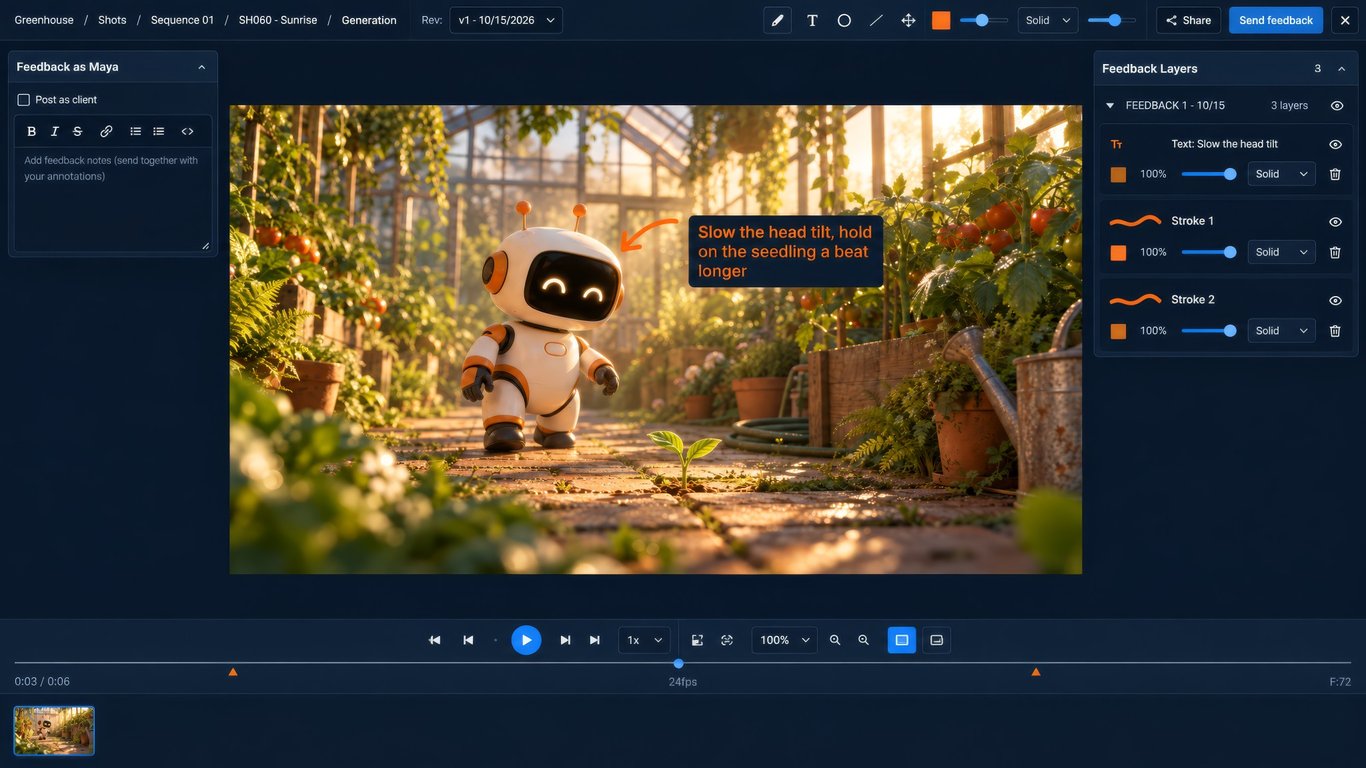Delete the Text: Slow the head tilt layer
Image resolution: width=1366 pixels, height=768 pixels.
(x=1335, y=174)
